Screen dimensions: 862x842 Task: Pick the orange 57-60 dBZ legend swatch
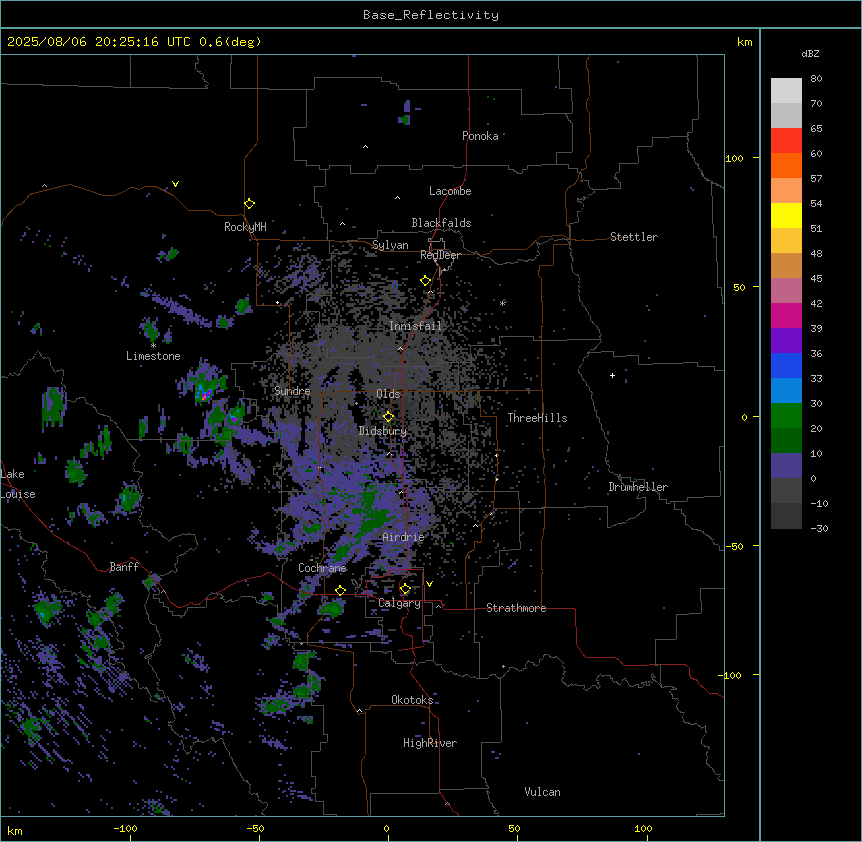tap(786, 165)
